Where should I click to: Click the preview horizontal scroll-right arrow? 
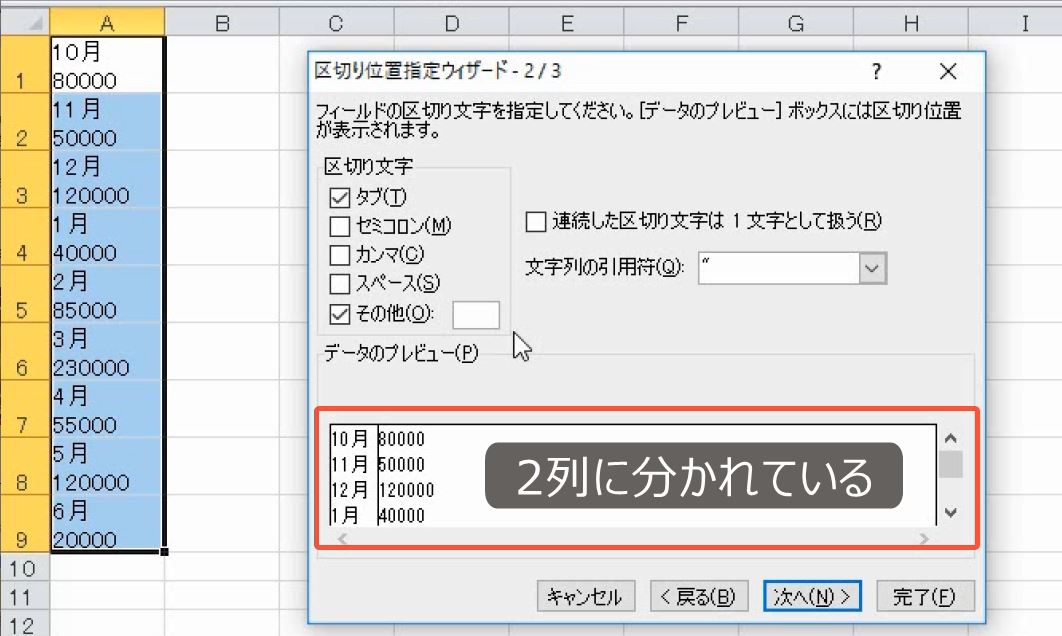(x=922, y=538)
